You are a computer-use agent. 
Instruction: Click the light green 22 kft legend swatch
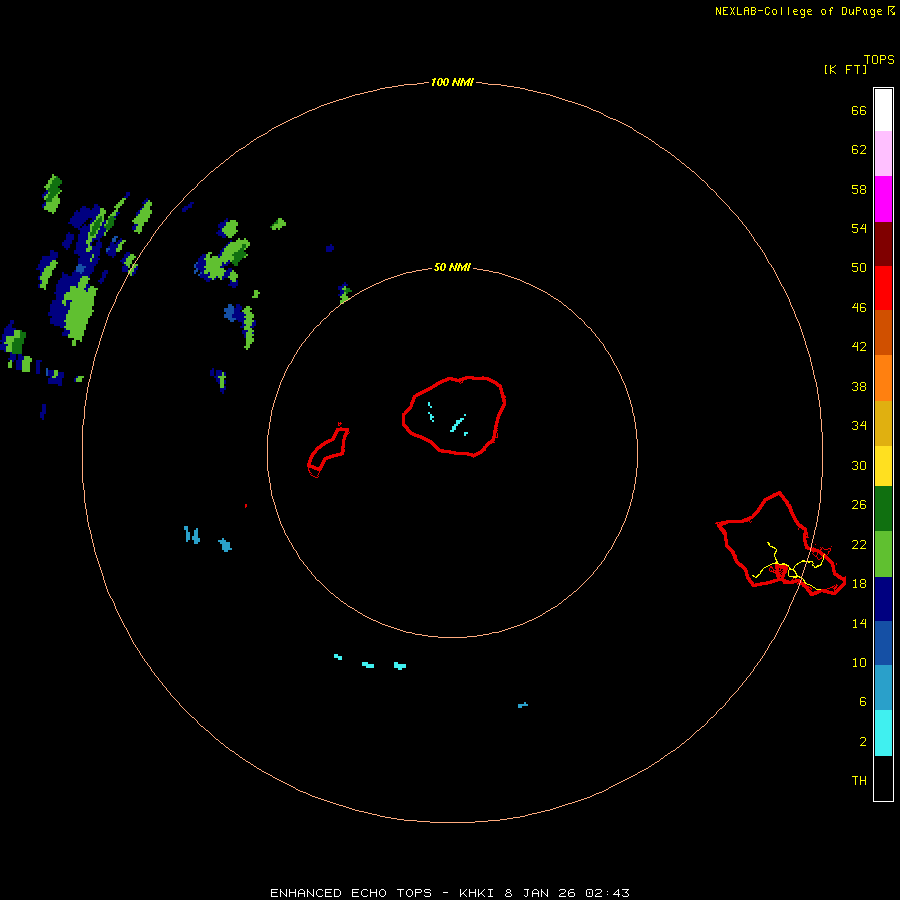883,554
